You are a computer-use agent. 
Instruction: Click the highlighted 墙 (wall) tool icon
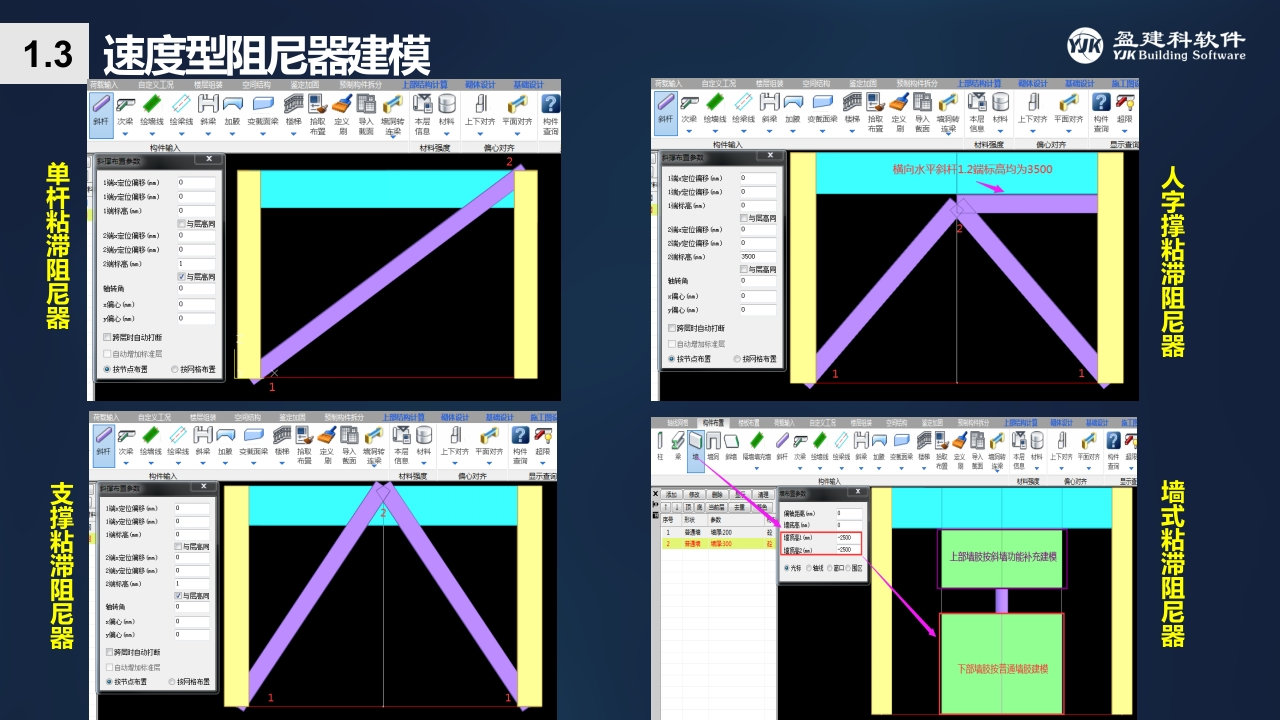(x=695, y=441)
